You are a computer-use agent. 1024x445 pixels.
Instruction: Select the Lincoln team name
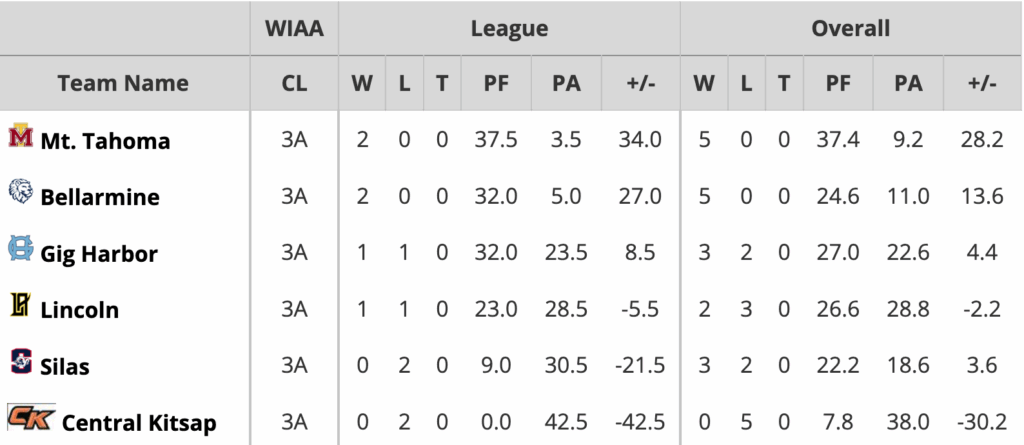pos(80,310)
